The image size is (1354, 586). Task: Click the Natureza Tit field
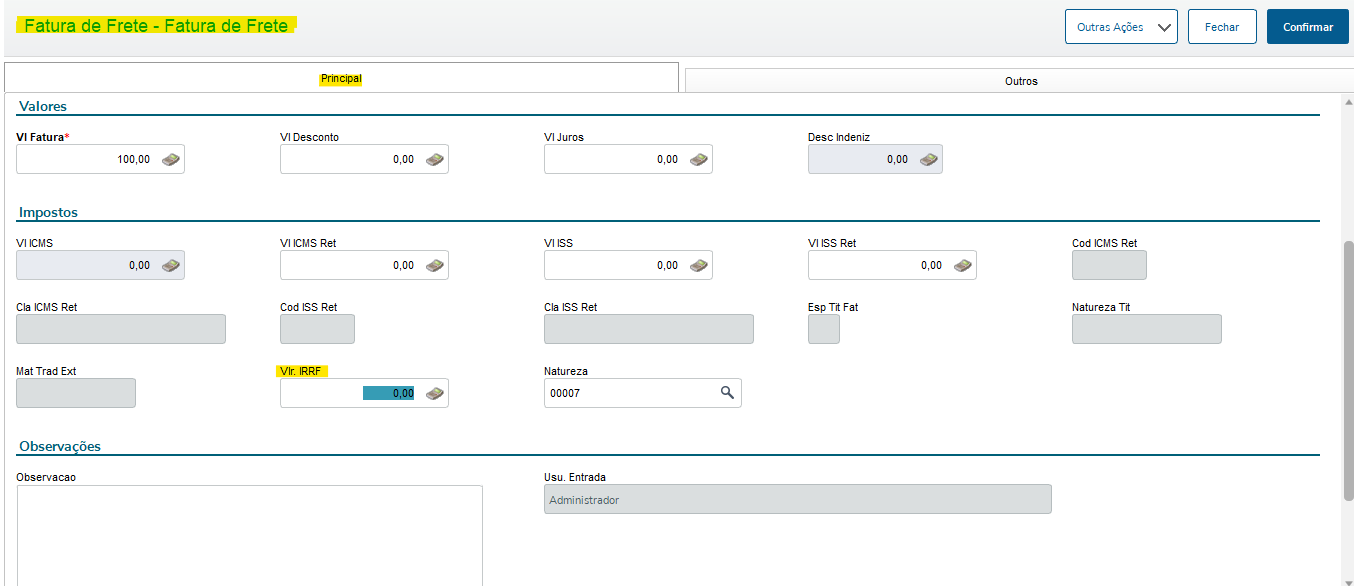[x=1147, y=329]
